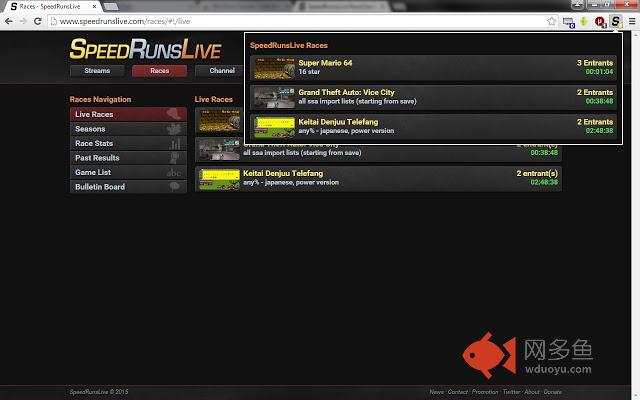Click the Twitter footer link
This screenshot has width=640, height=400.
tap(511, 392)
